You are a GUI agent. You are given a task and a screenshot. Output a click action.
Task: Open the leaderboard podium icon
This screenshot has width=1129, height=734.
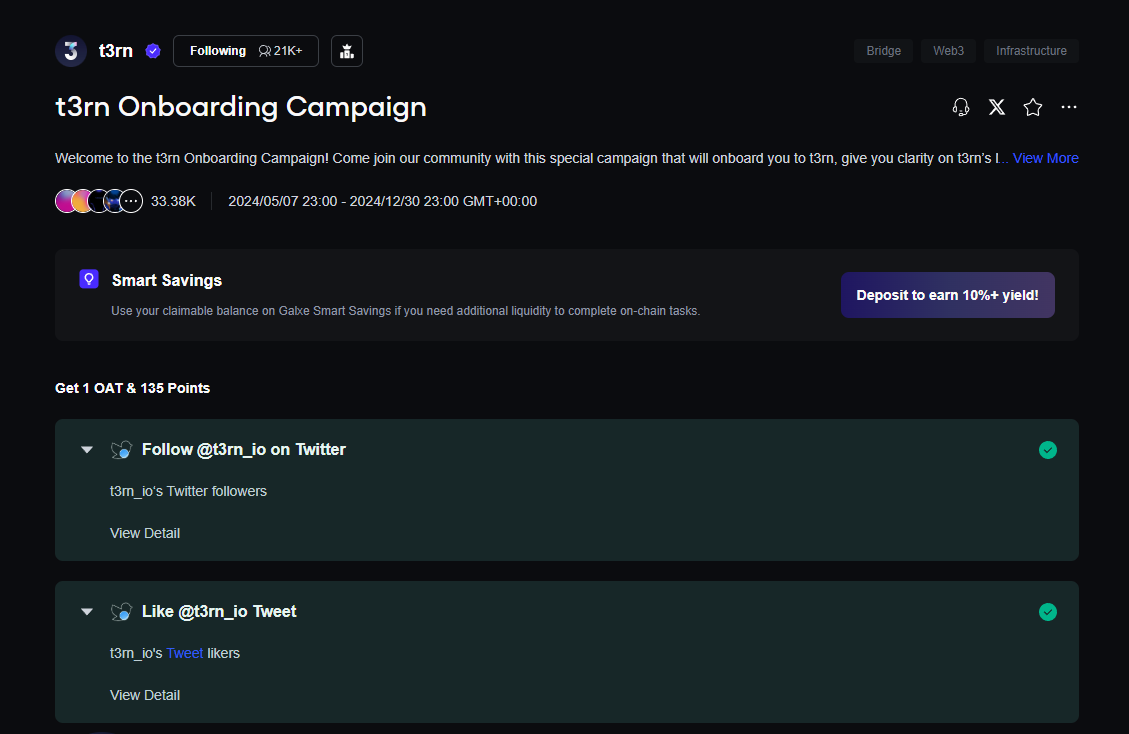pyautogui.click(x=347, y=51)
